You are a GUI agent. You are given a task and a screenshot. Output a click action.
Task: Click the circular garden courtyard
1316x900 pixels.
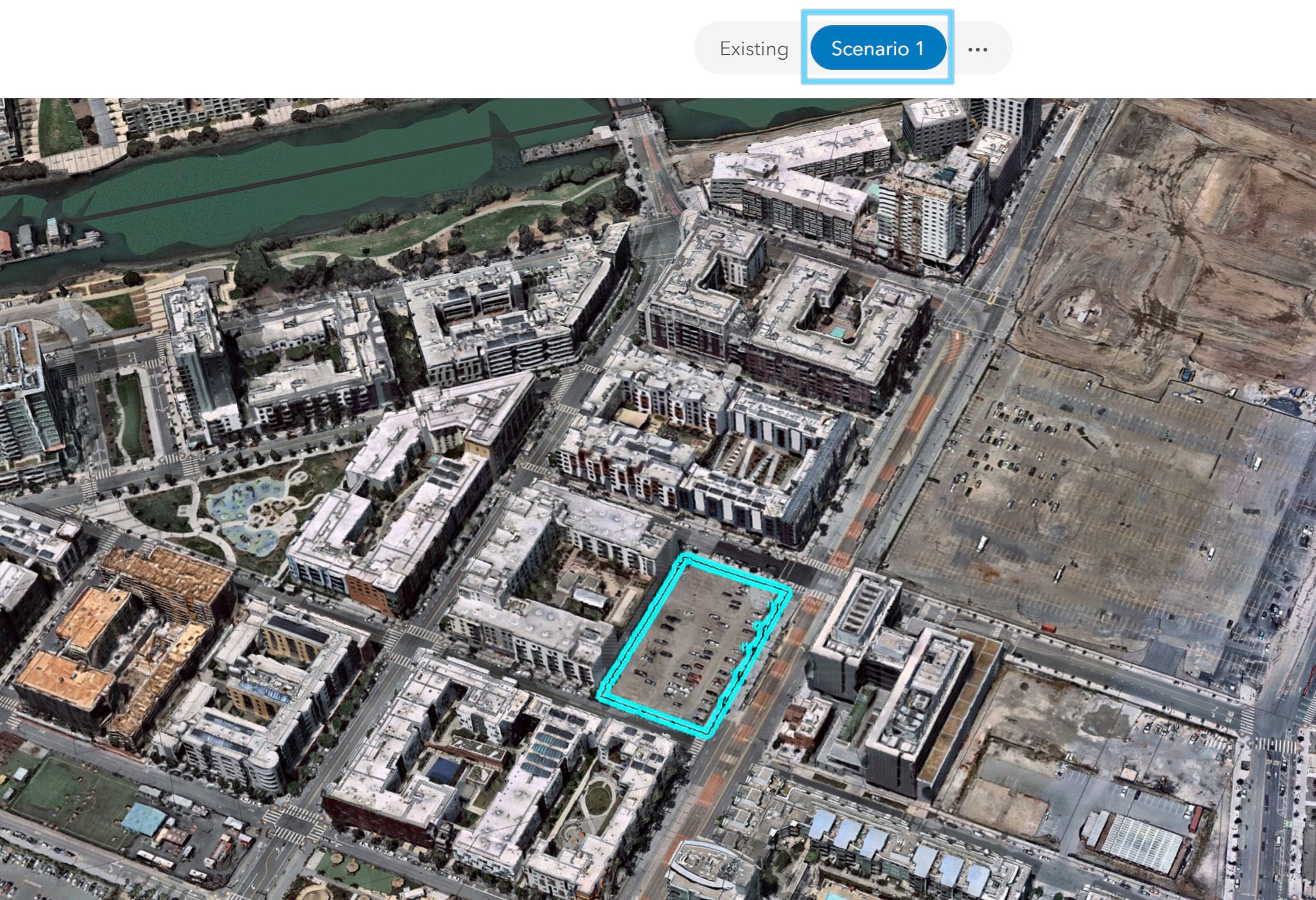click(599, 799)
